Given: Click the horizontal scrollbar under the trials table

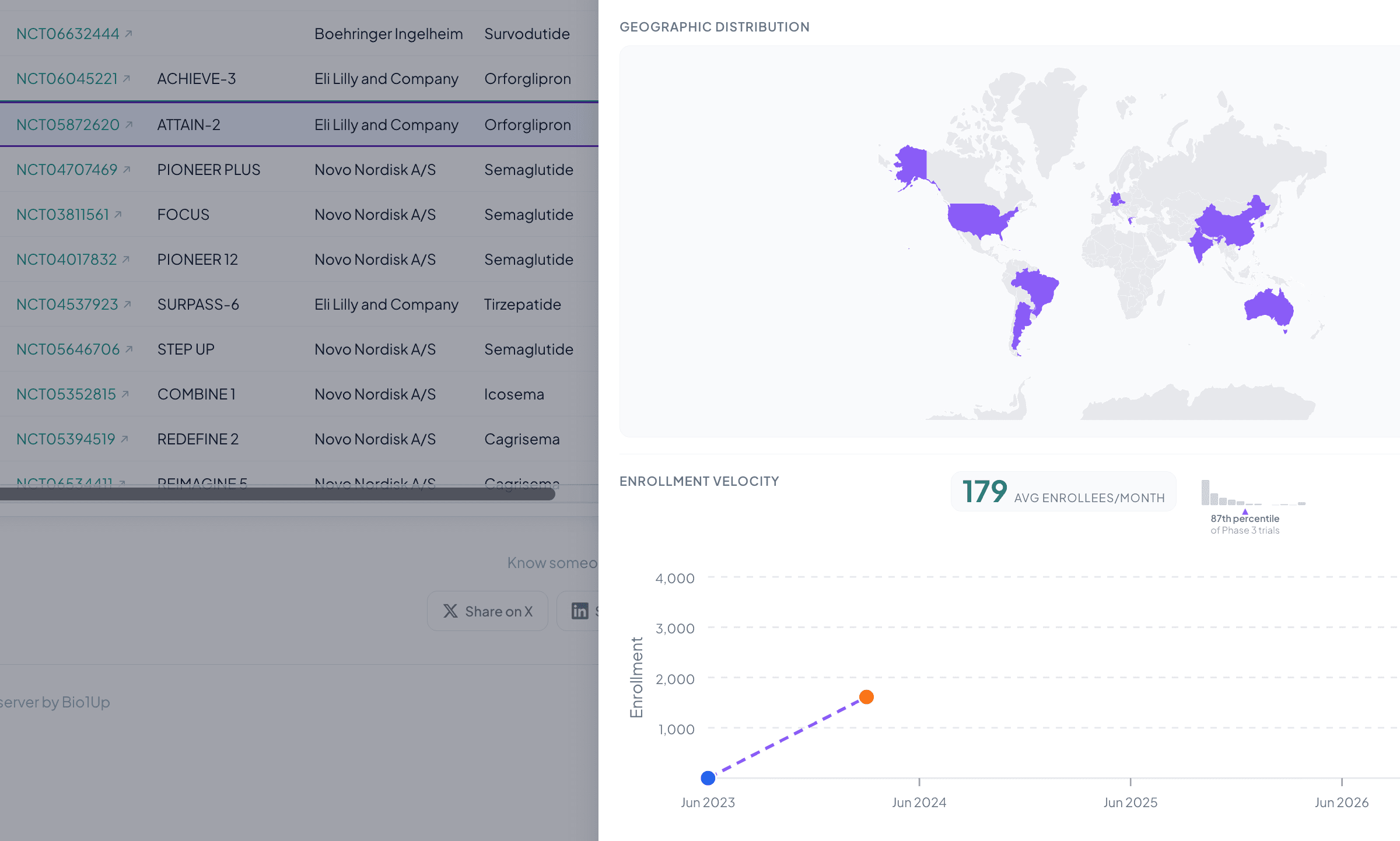Looking at the screenshot, I should pyautogui.click(x=277, y=494).
